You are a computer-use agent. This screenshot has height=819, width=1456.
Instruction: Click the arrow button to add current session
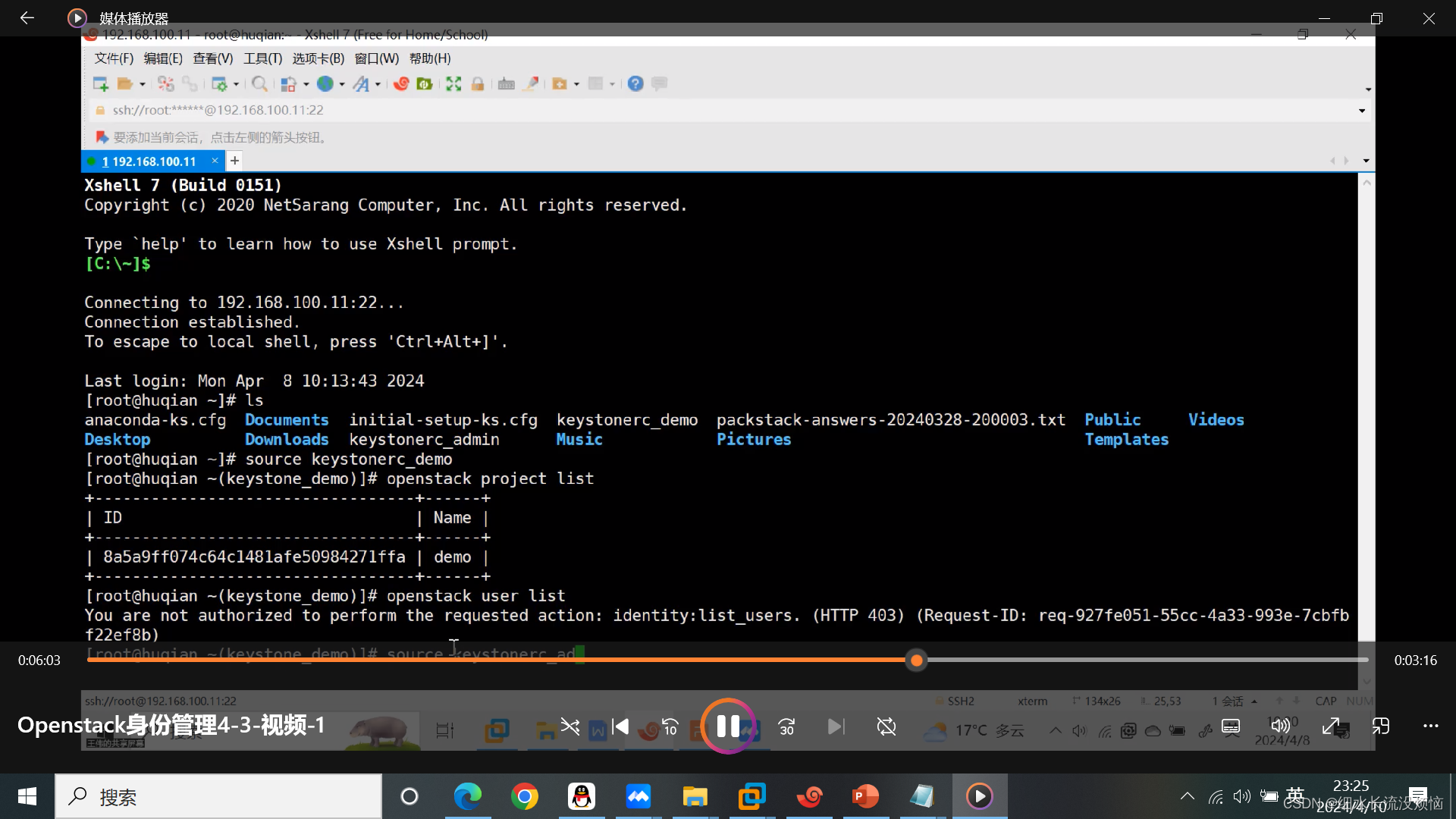(101, 137)
